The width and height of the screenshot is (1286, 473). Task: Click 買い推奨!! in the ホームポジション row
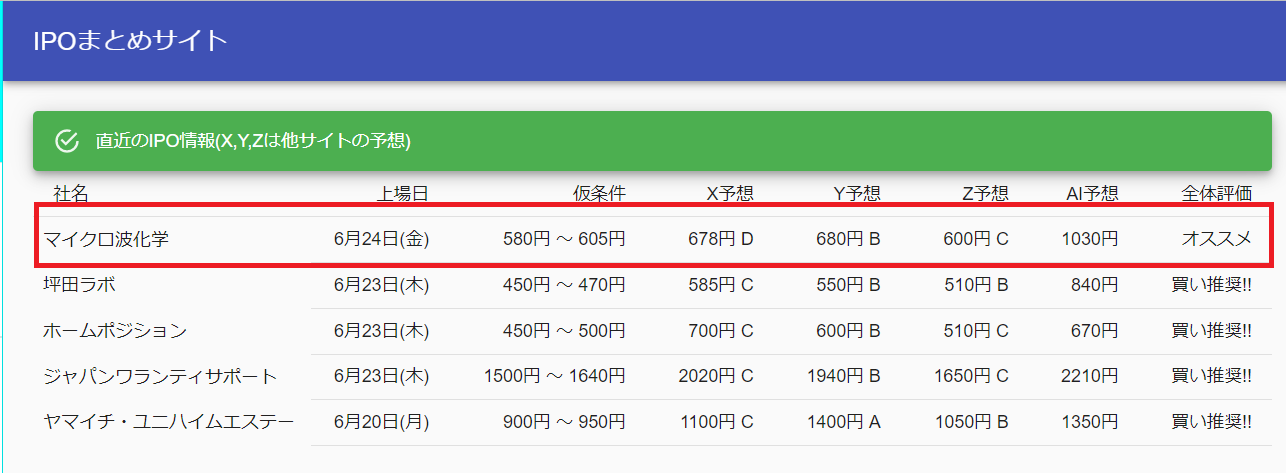(1211, 331)
